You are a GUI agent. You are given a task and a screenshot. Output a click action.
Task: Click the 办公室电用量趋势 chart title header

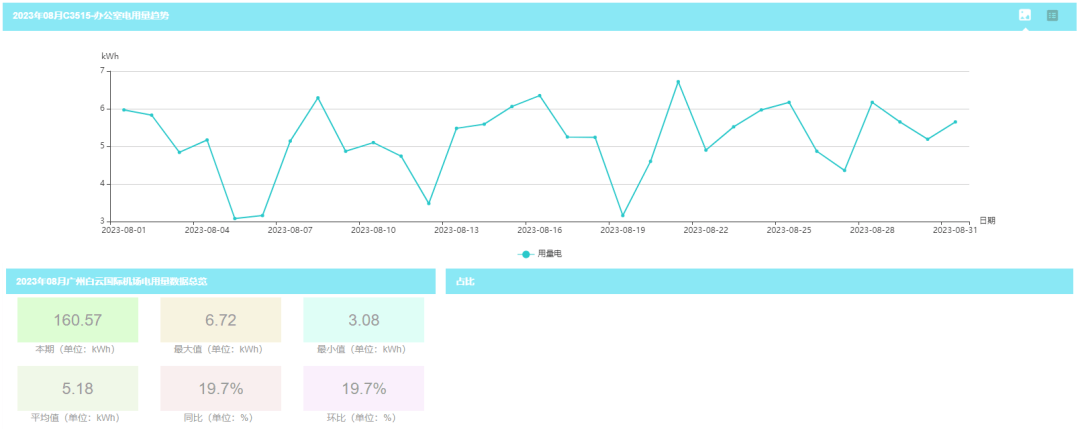[91, 16]
